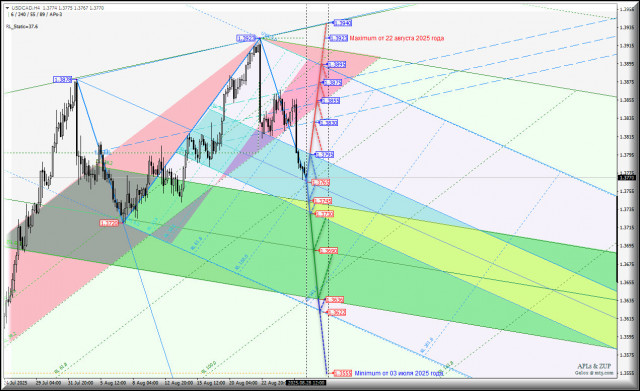Click the 1.3795 blue price tag
Screen dimensions: 640x391
click(x=325, y=155)
